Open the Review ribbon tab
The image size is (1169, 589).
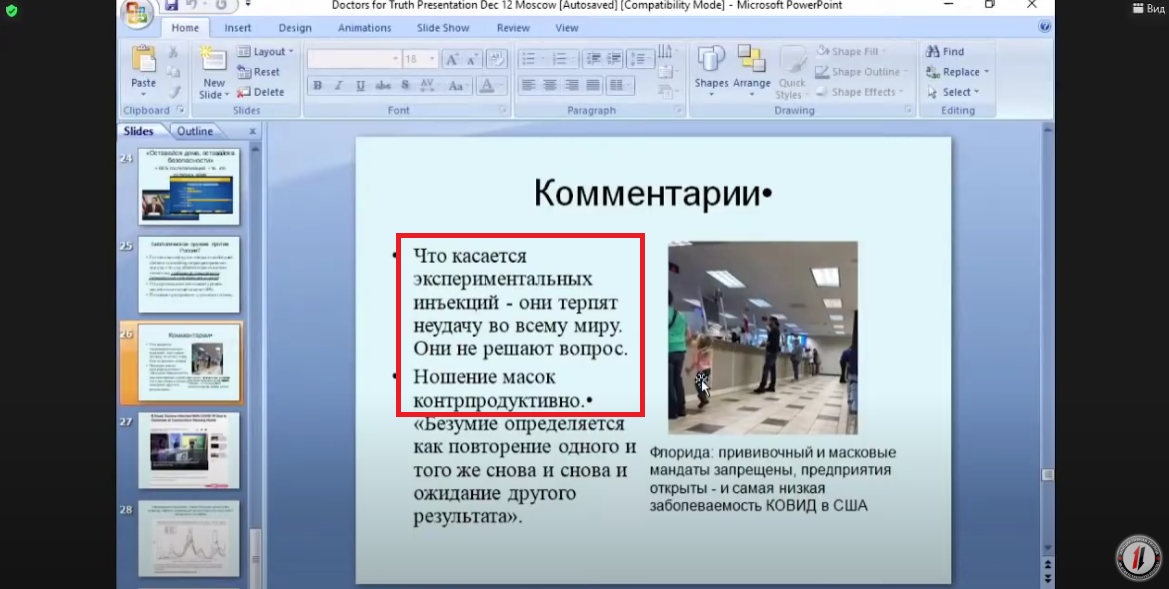(x=513, y=28)
